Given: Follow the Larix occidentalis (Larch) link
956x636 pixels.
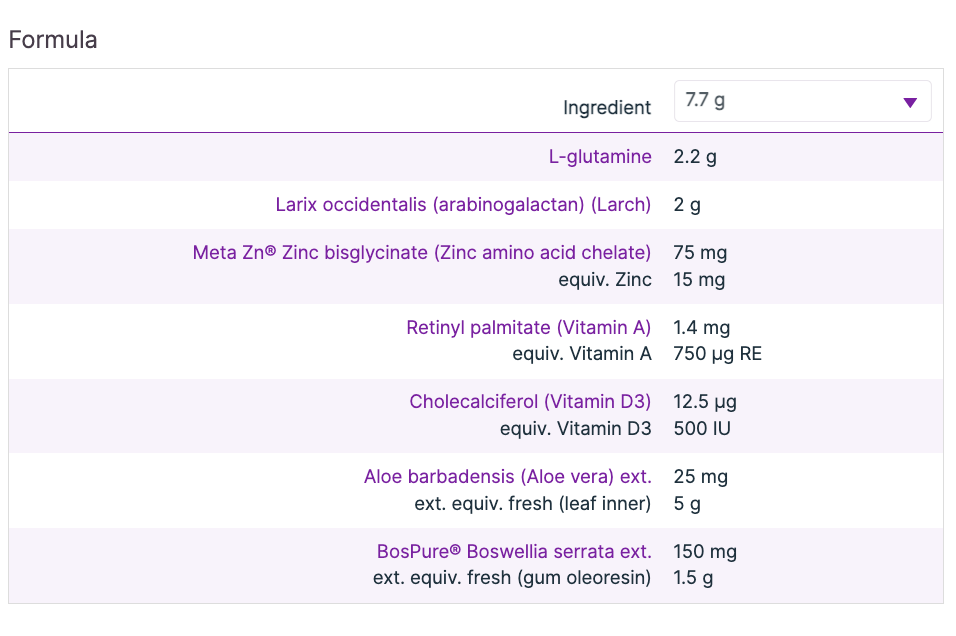Looking at the screenshot, I should point(463,205).
